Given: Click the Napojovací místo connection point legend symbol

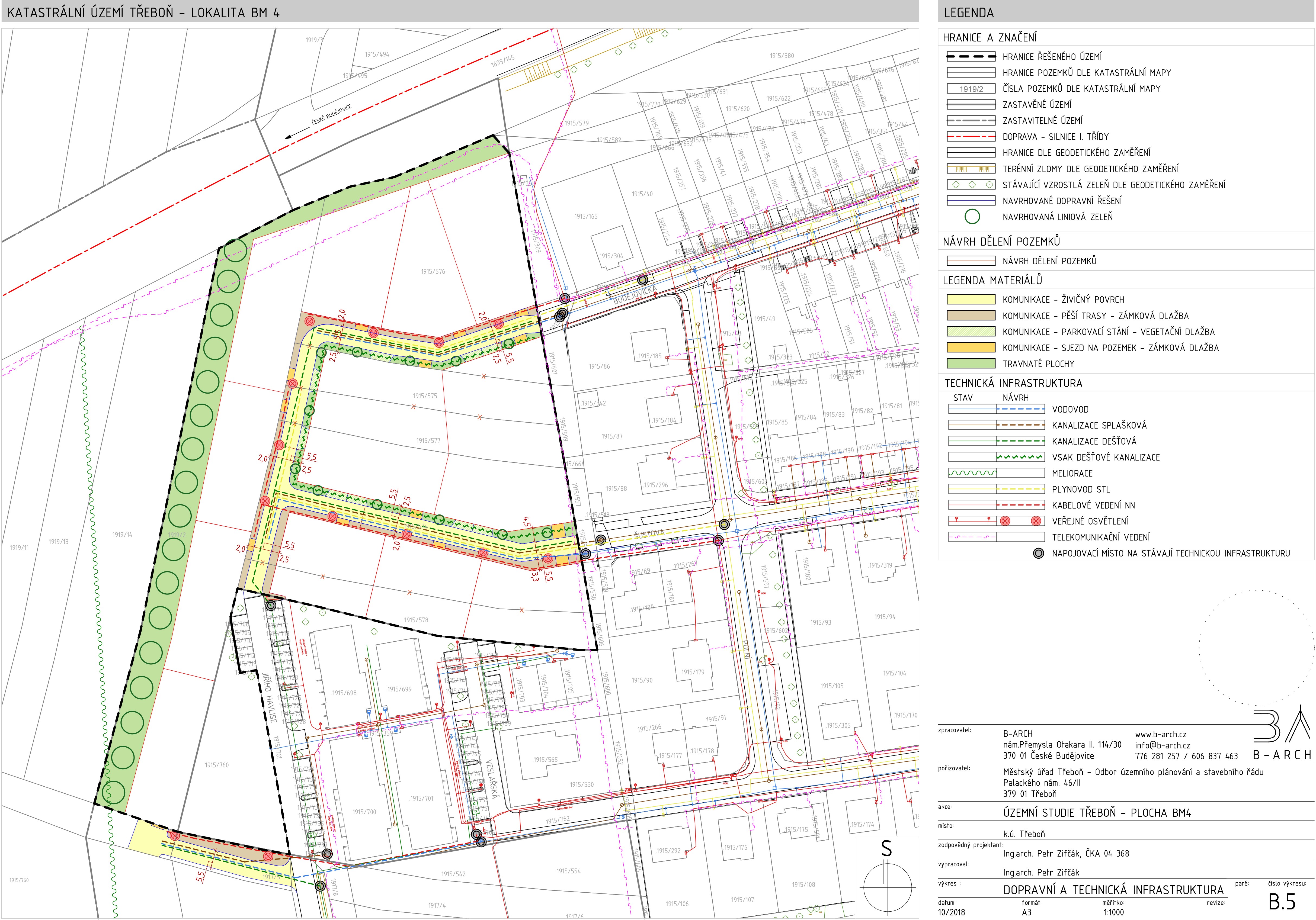Looking at the screenshot, I should tap(1038, 553).
